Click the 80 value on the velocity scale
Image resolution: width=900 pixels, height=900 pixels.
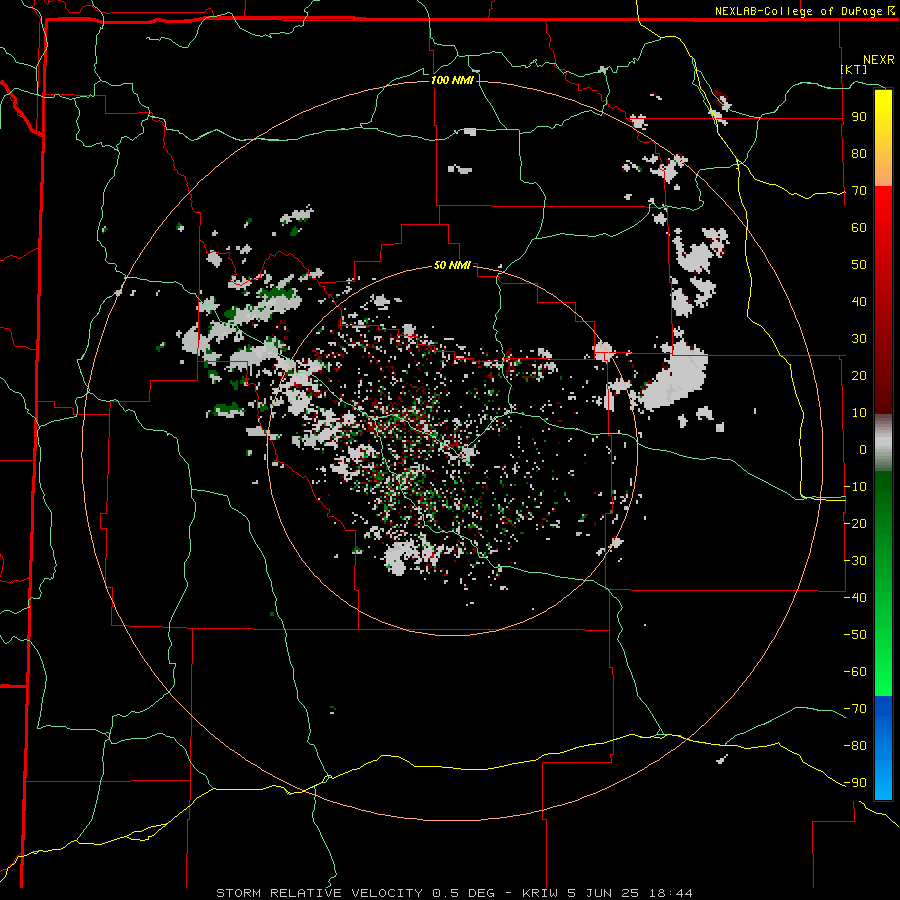(x=859, y=154)
